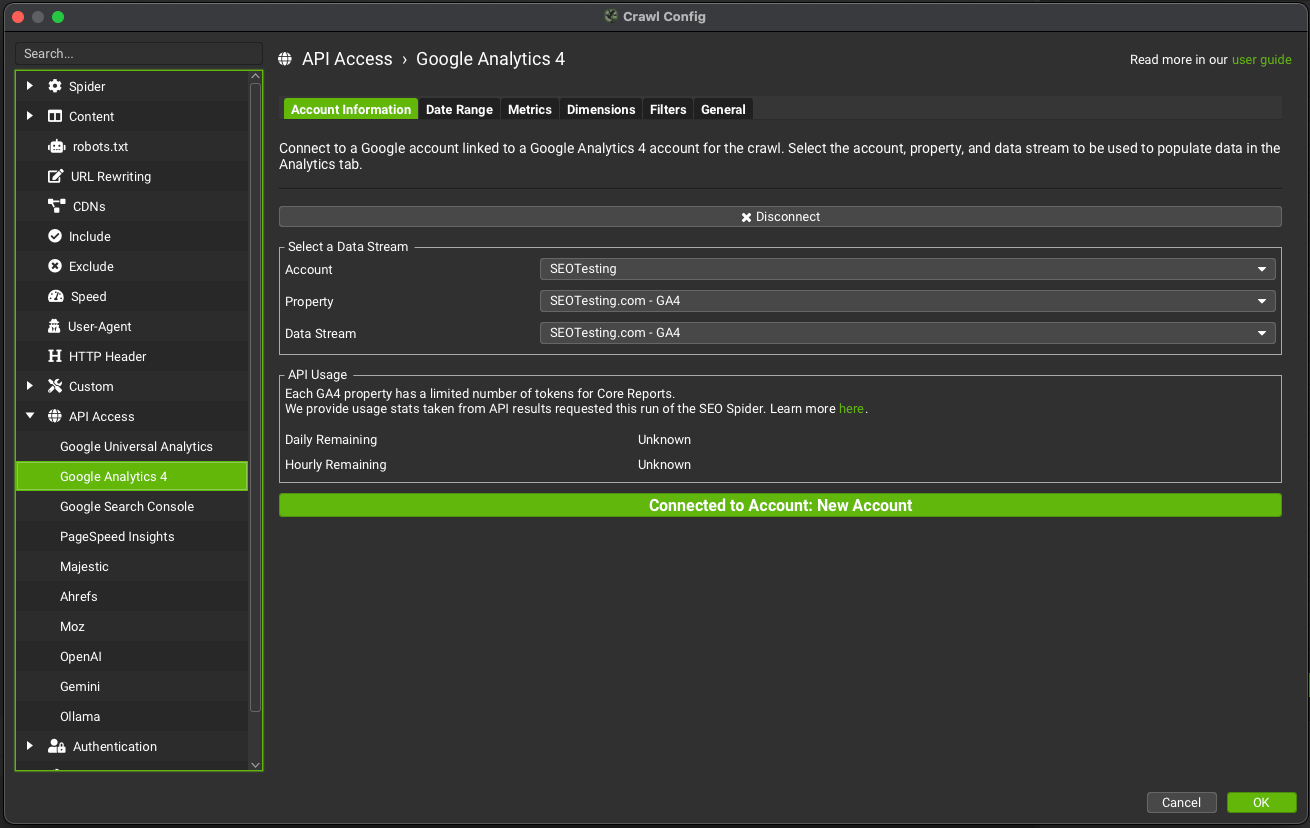This screenshot has width=1310, height=828.
Task: Switch to the General tab
Action: click(723, 109)
